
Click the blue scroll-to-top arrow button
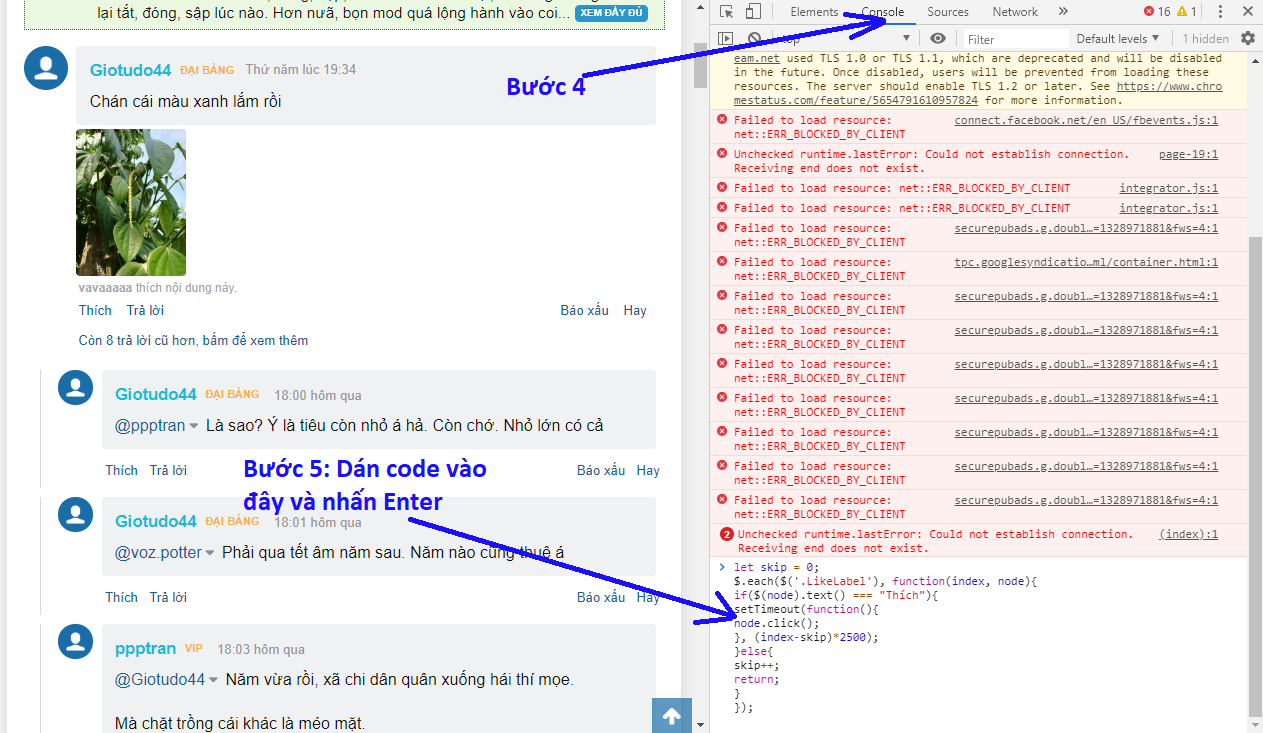[x=672, y=715]
